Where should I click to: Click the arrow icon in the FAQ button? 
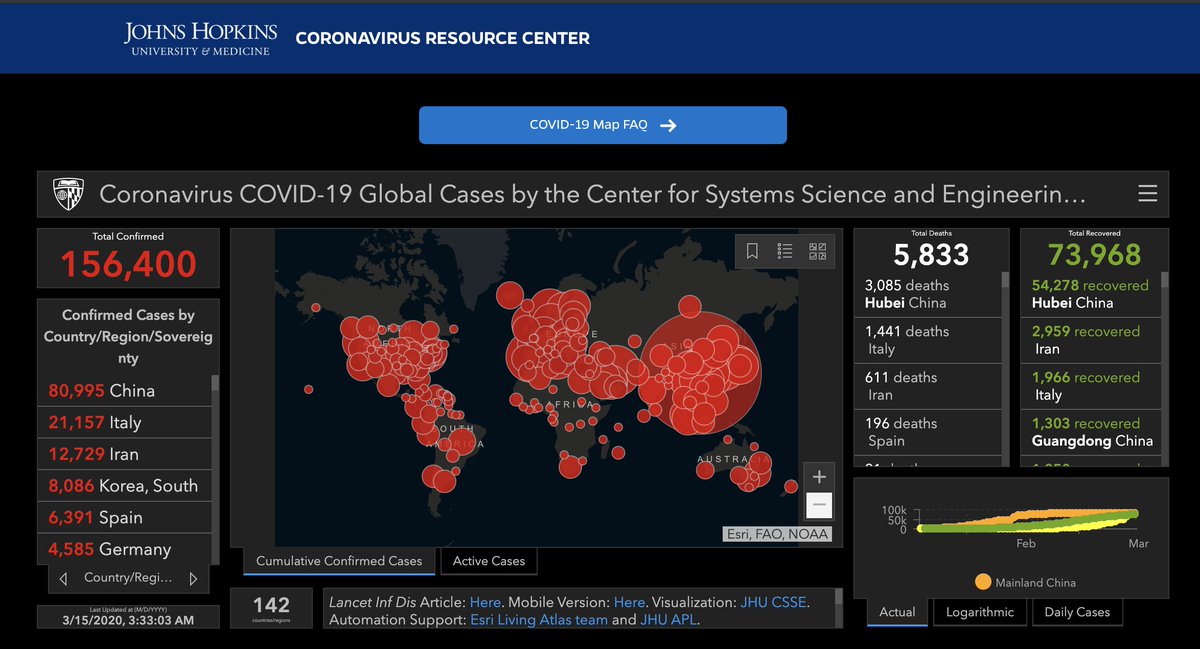[x=669, y=125]
